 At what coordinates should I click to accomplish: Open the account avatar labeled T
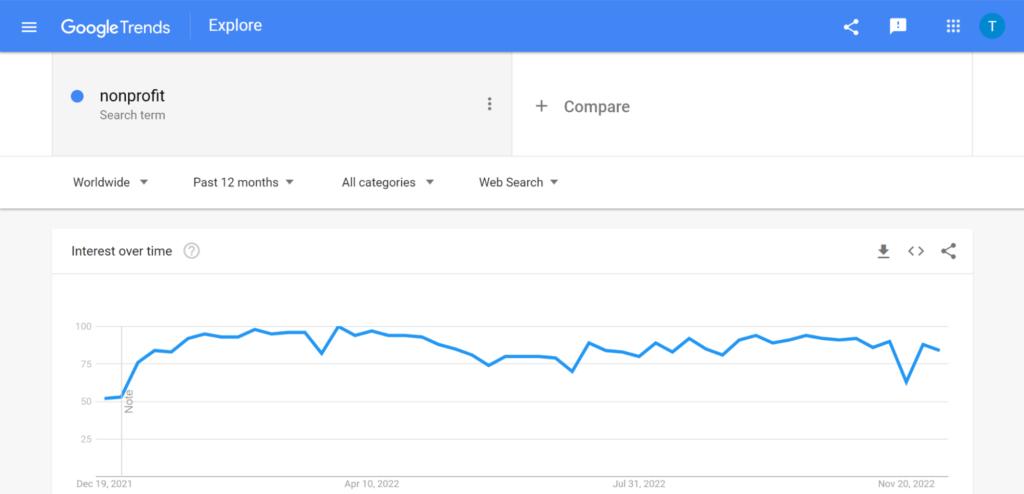991,26
